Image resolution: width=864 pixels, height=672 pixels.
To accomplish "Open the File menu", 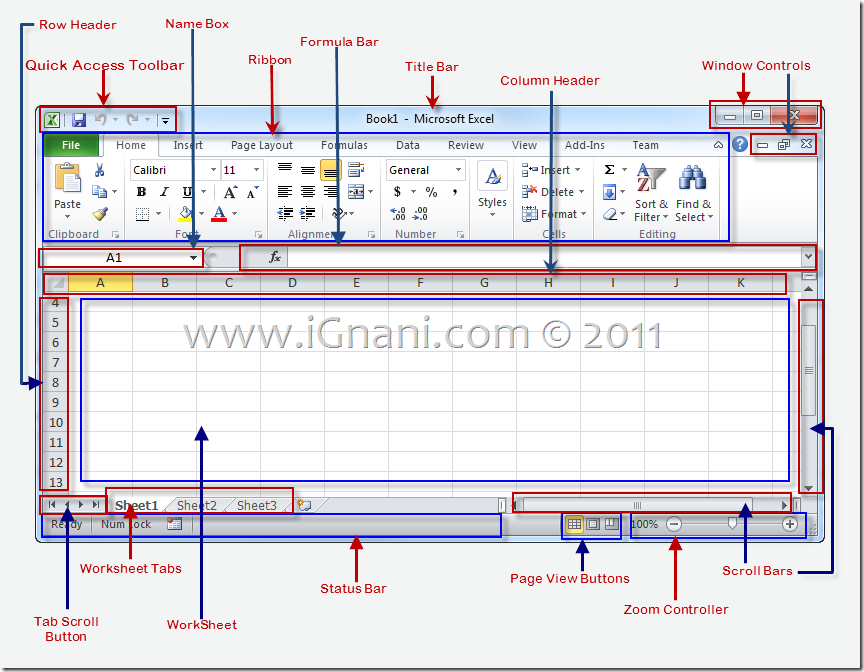I will [71, 145].
